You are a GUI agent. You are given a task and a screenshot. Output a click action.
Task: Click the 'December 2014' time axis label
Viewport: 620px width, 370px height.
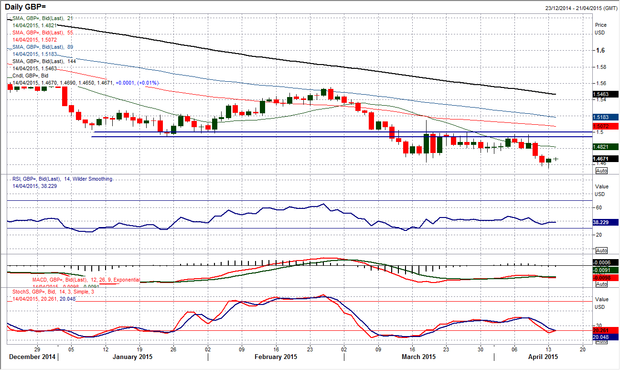32,357
